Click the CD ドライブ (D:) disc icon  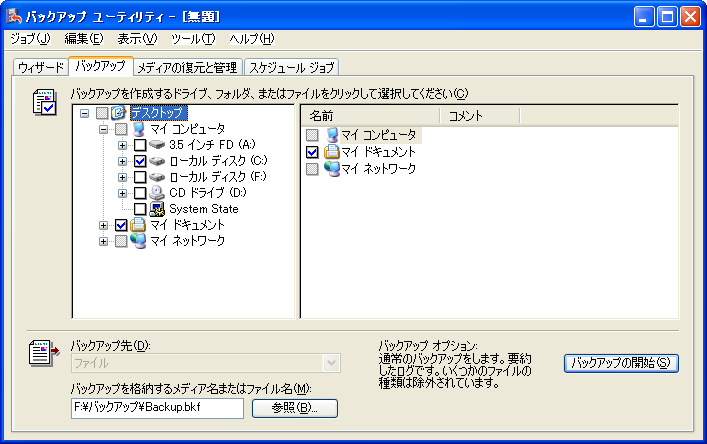point(157,193)
